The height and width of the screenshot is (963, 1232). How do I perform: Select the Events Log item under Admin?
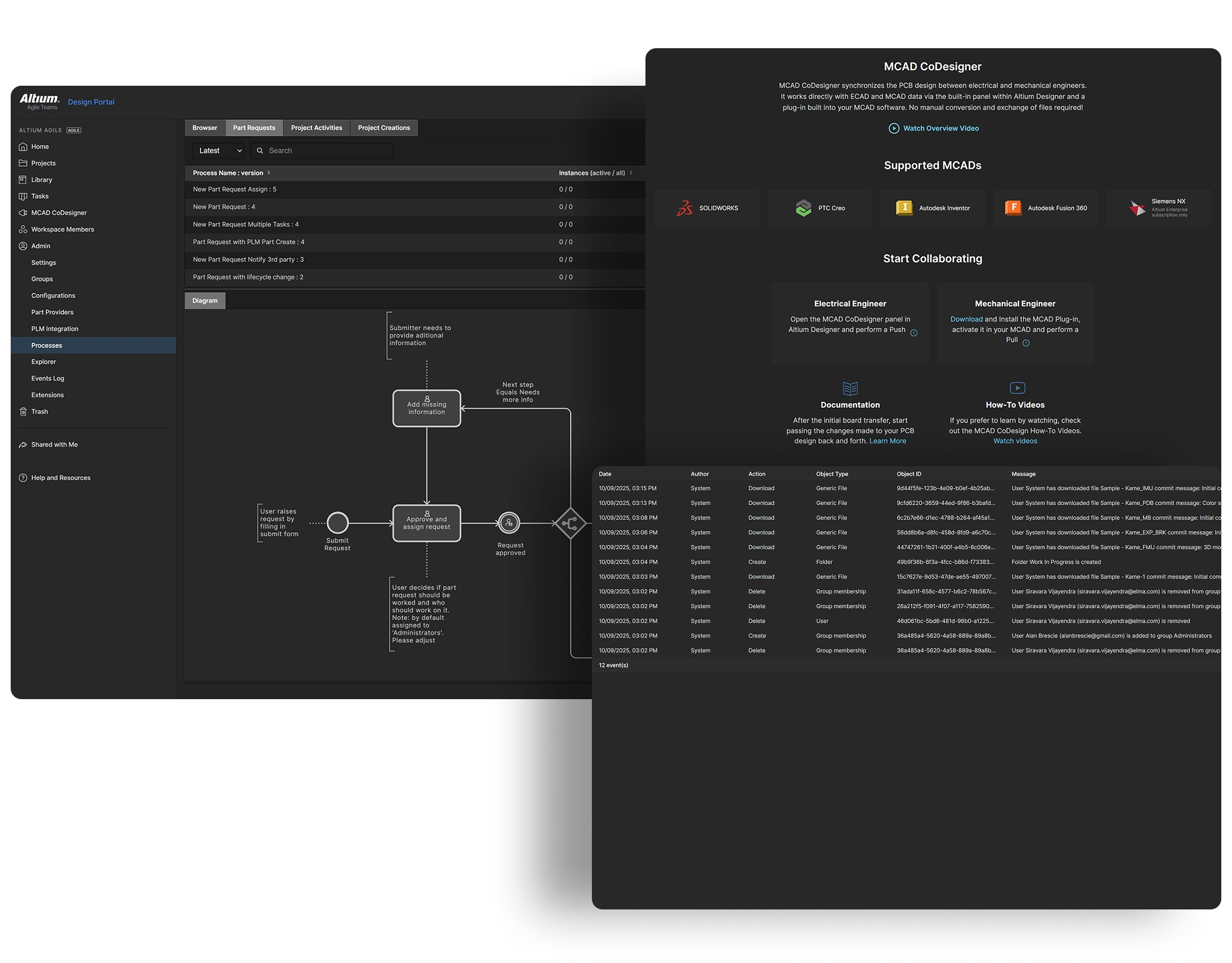[x=48, y=378]
